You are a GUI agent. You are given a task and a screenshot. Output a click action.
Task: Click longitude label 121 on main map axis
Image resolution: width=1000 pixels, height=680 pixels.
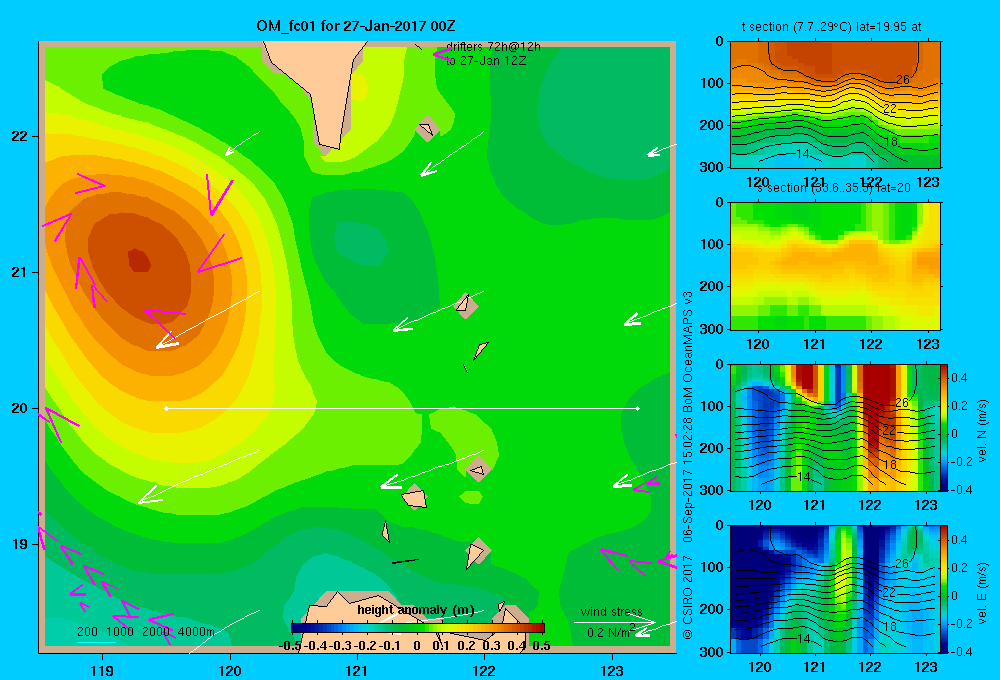click(x=357, y=670)
